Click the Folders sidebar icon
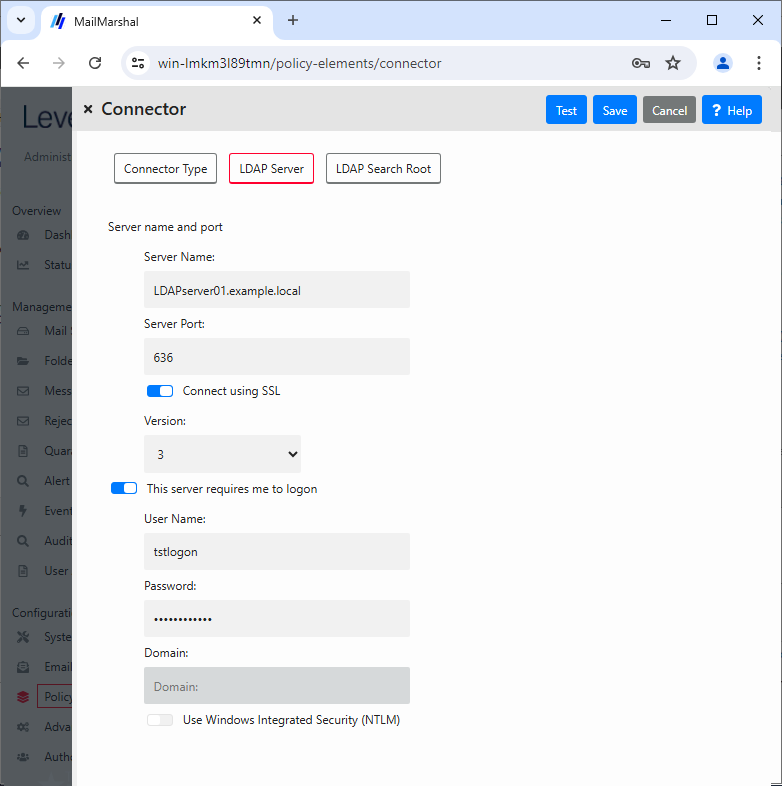Image resolution: width=782 pixels, height=786 pixels. point(23,361)
